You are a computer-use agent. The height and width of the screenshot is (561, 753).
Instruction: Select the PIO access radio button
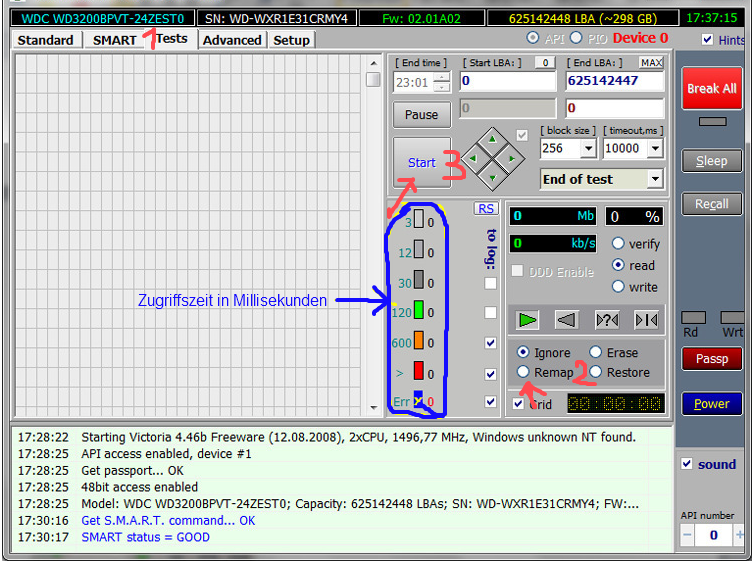pos(576,37)
